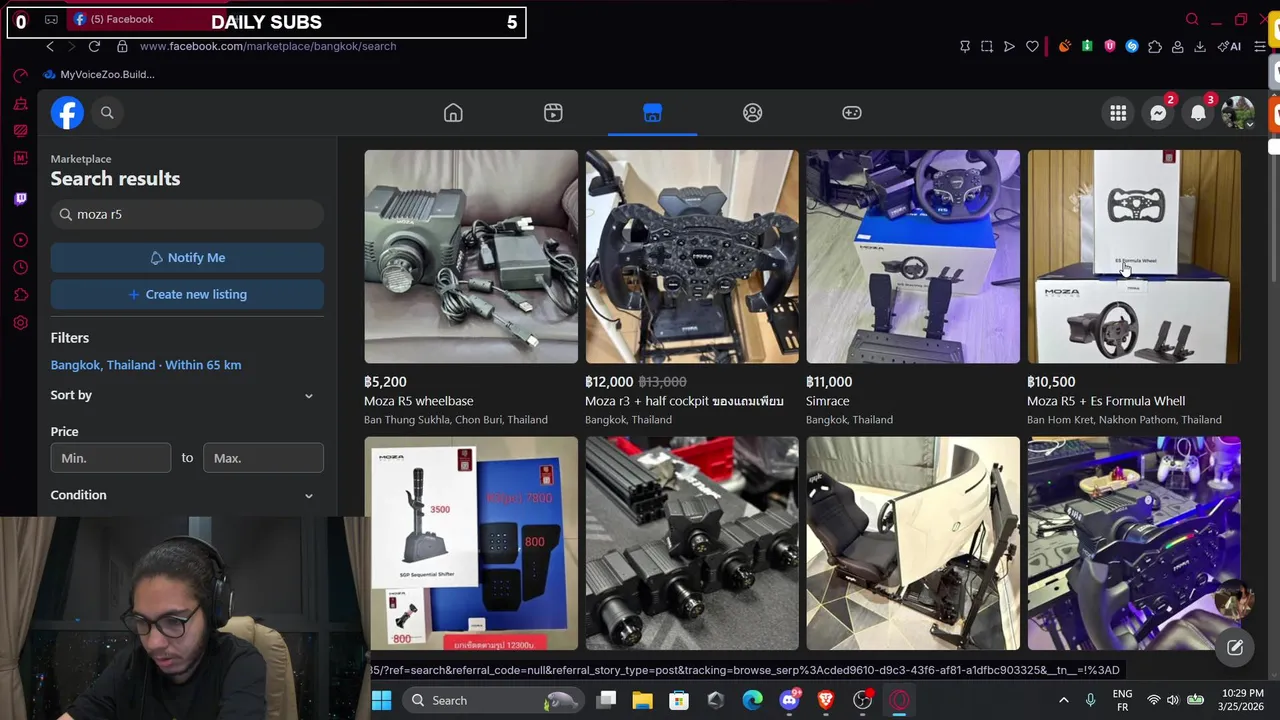Bookmark page with the heart icon
The image size is (1280, 720).
[1032, 46]
